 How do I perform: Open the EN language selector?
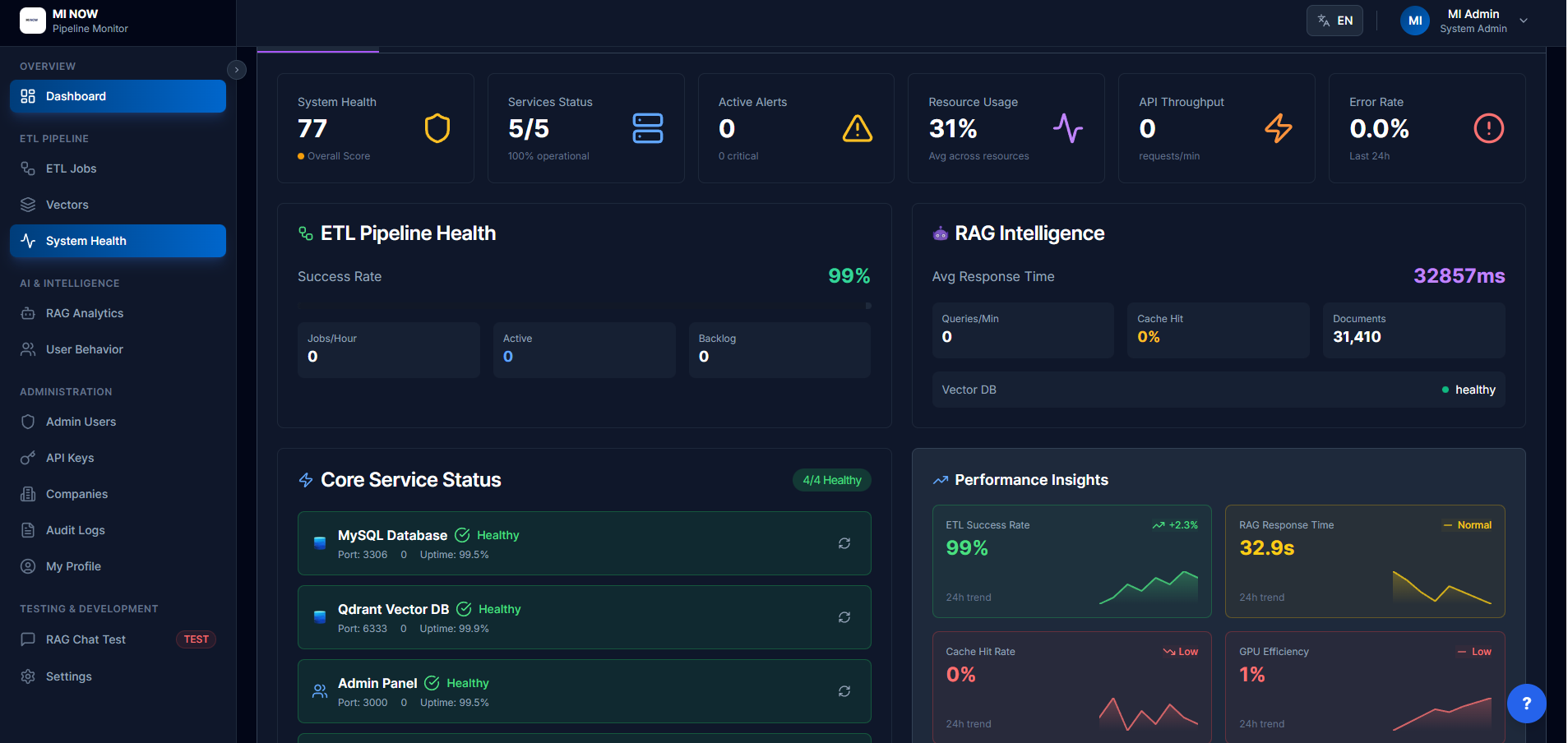coord(1334,21)
